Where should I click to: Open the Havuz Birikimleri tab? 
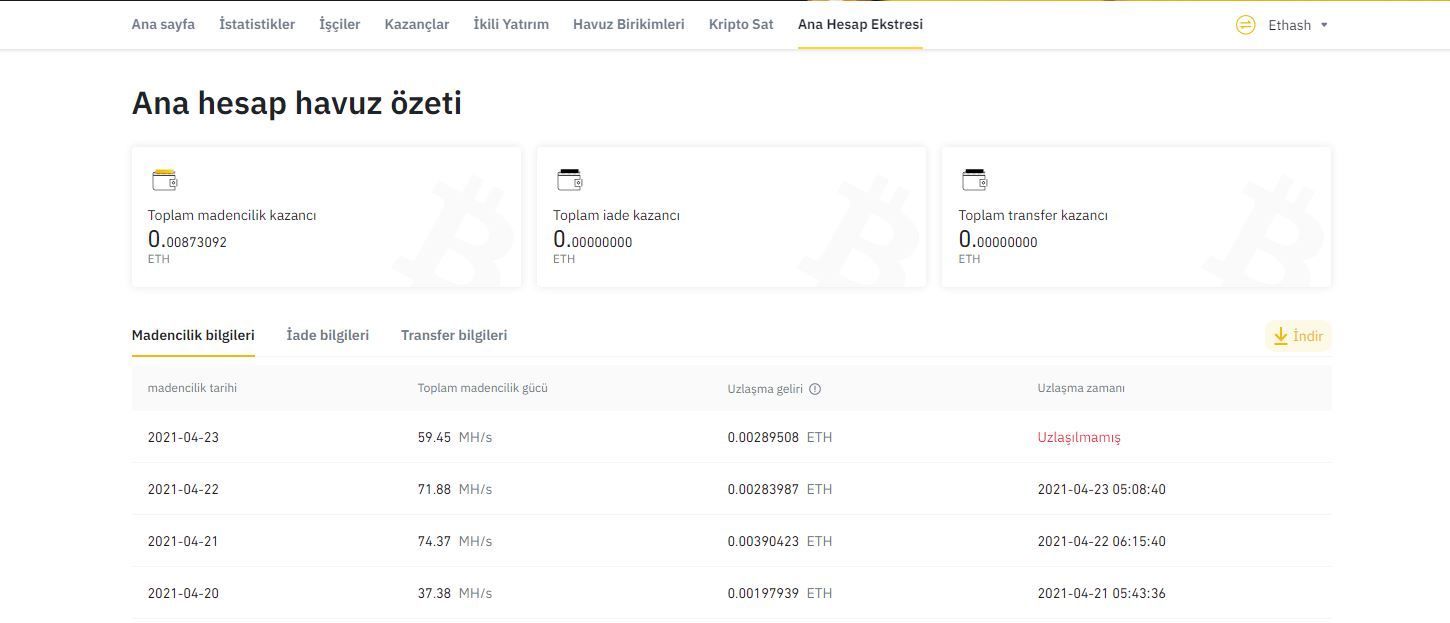(629, 24)
